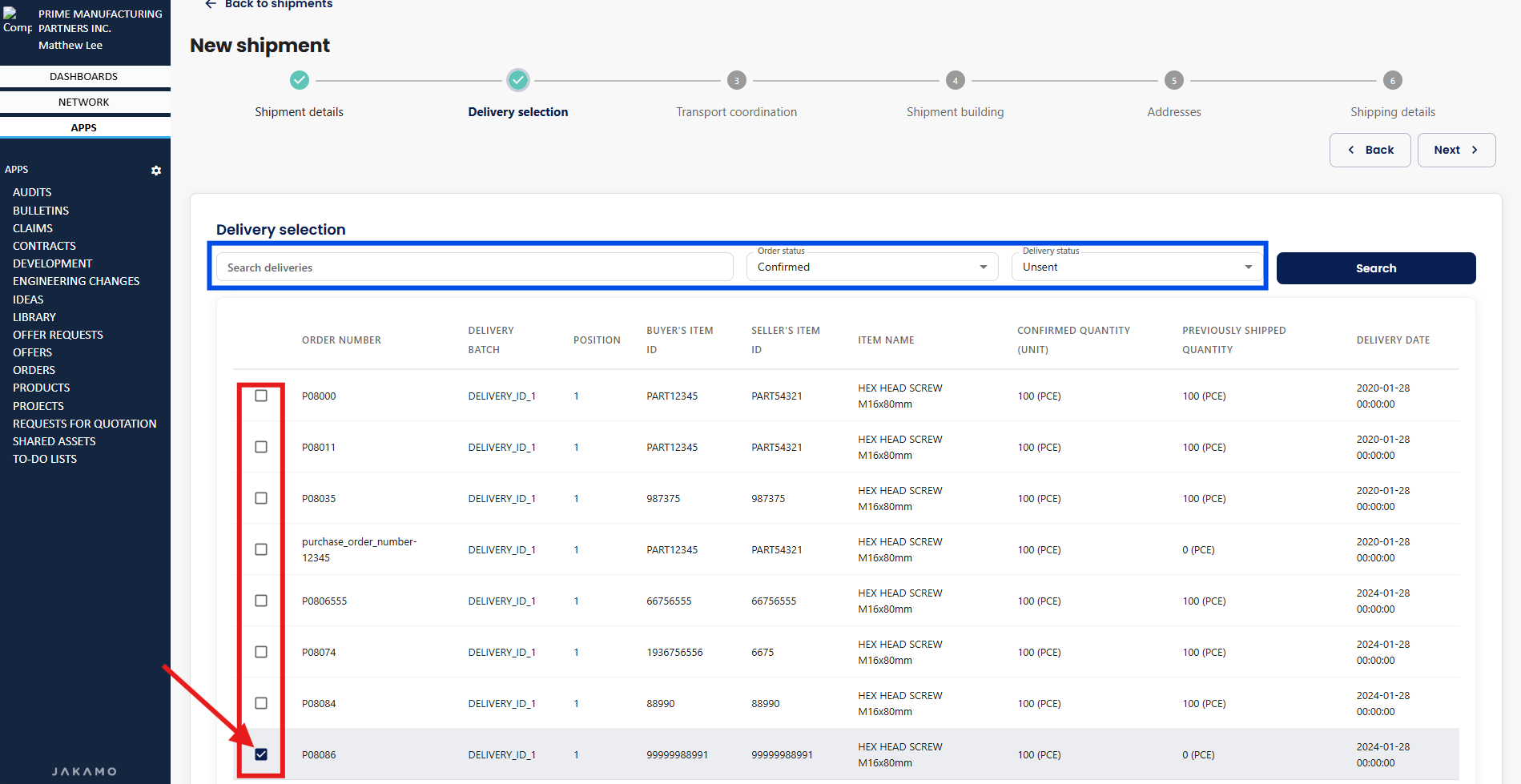Select step 6 Shipping details circle
1521x784 pixels.
(1392, 80)
